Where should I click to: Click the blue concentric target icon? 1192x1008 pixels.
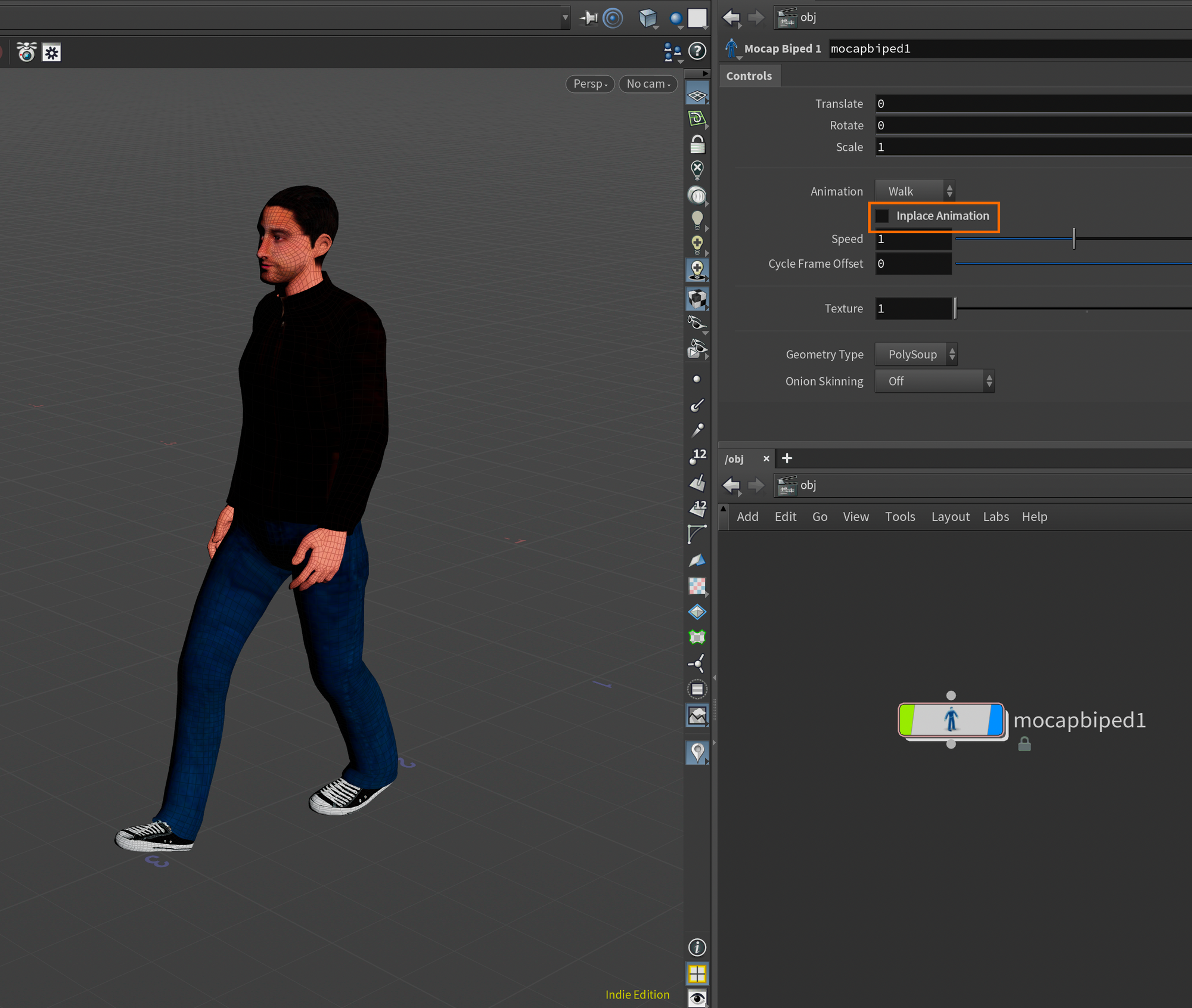[613, 18]
